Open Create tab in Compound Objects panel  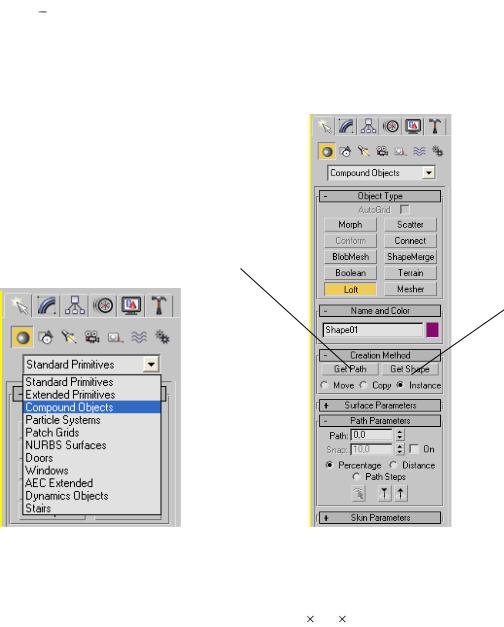click(324, 127)
